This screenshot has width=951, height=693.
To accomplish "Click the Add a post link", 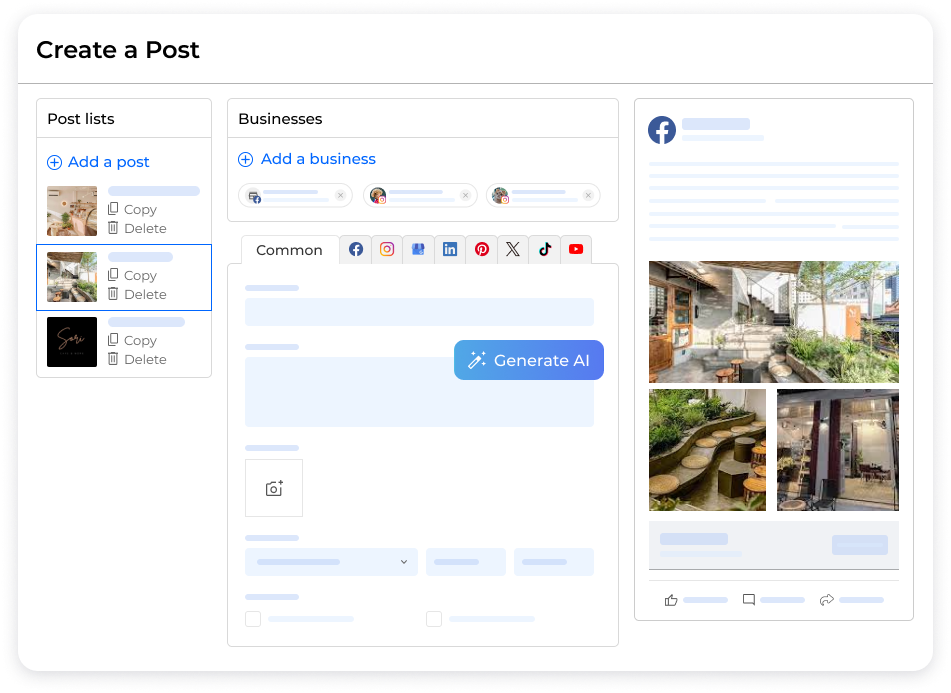I will [x=98, y=162].
